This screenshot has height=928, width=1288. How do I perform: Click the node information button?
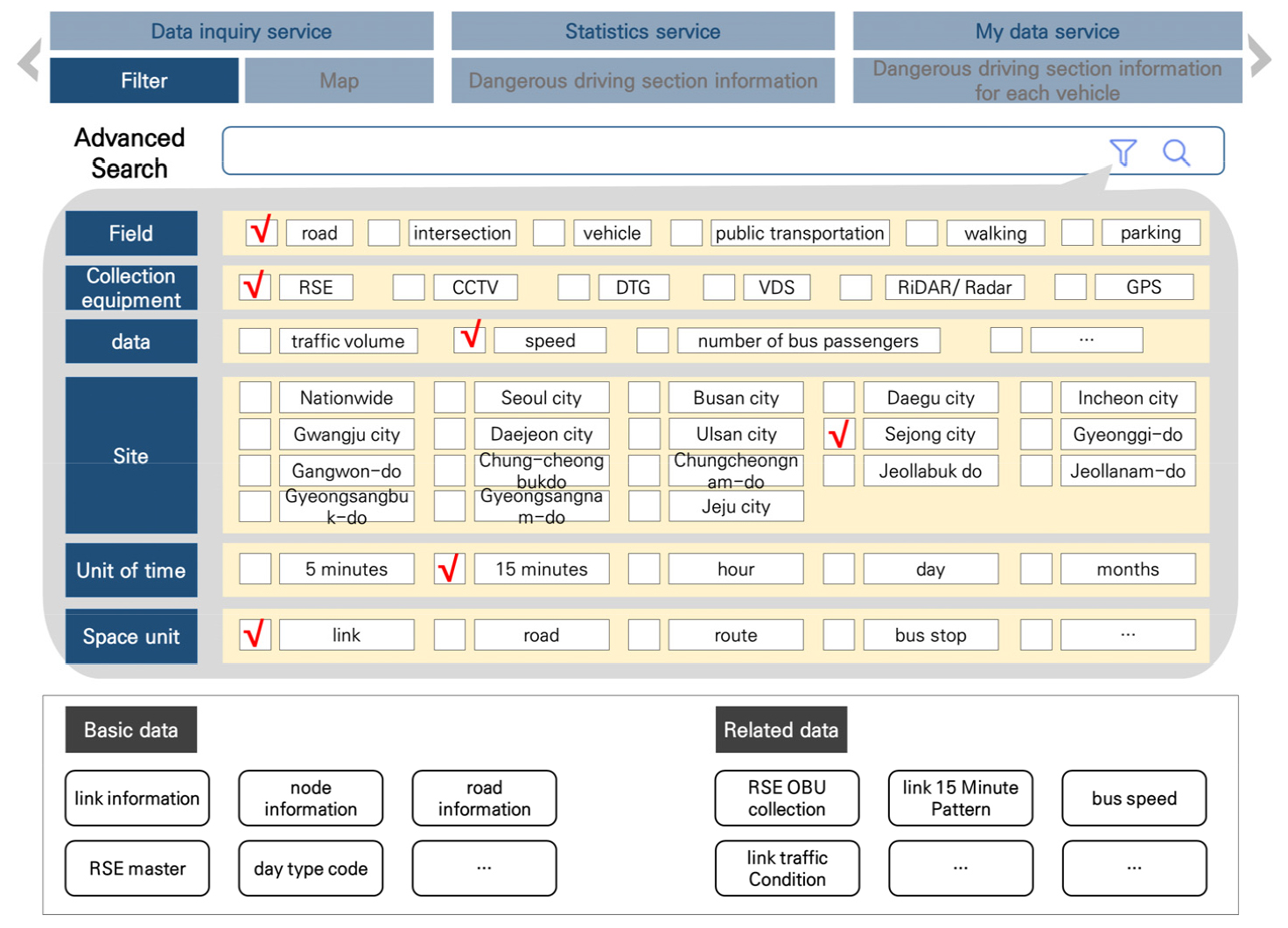[311, 798]
